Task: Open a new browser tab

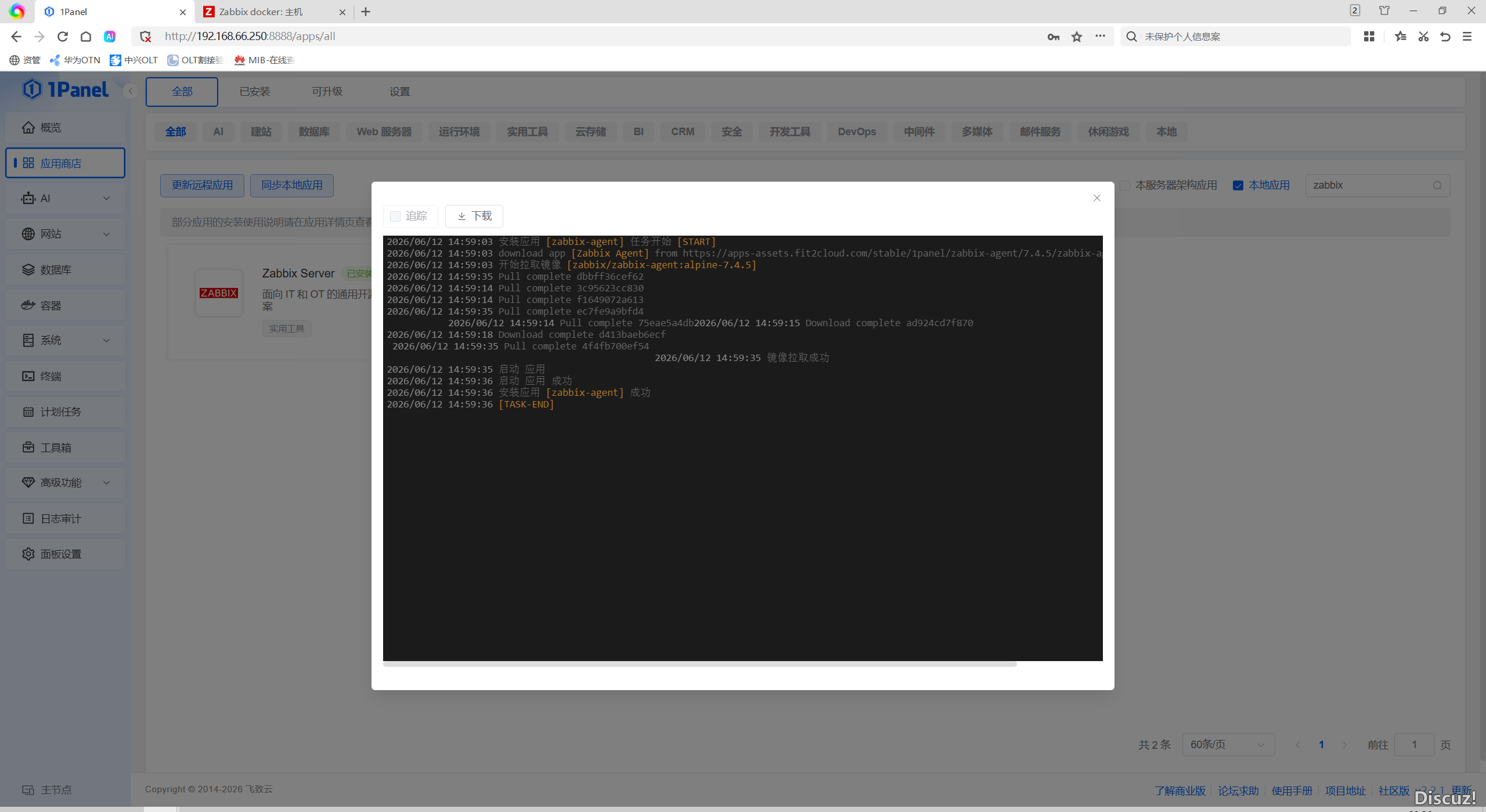Action: point(366,12)
